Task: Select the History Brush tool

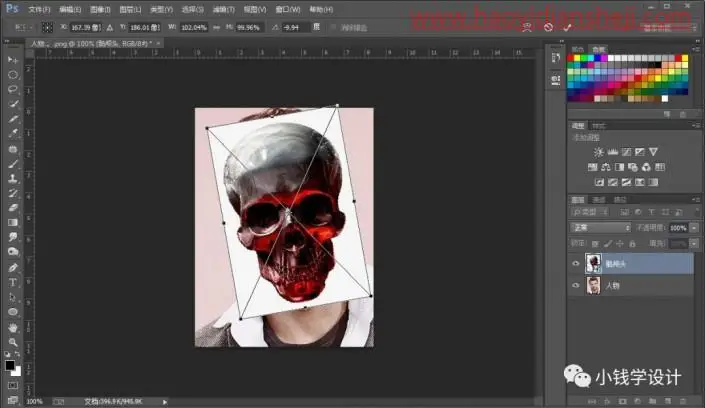Action: point(13,193)
